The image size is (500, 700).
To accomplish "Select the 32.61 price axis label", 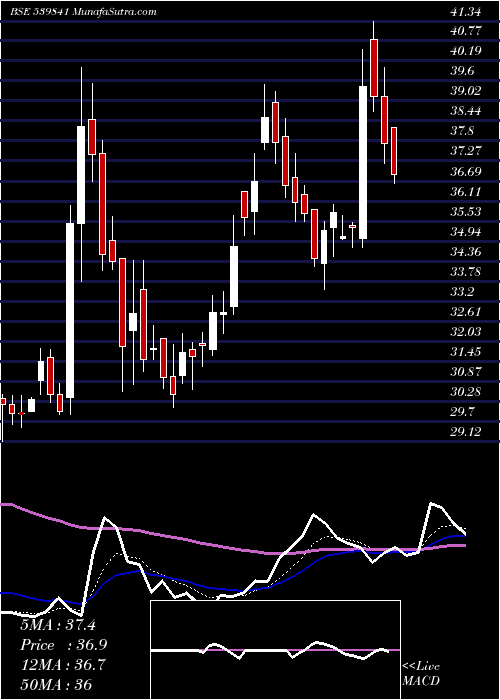I will 466,311.
